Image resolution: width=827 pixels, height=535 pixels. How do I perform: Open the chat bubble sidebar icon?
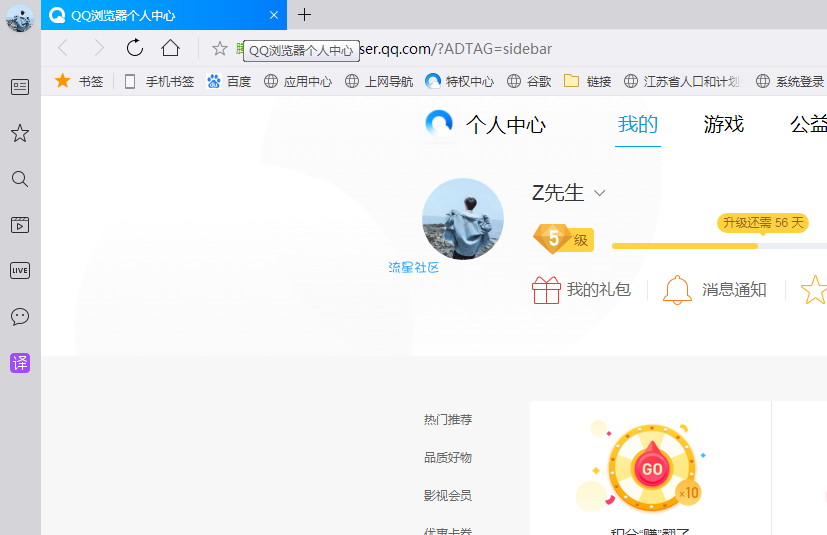(20, 317)
